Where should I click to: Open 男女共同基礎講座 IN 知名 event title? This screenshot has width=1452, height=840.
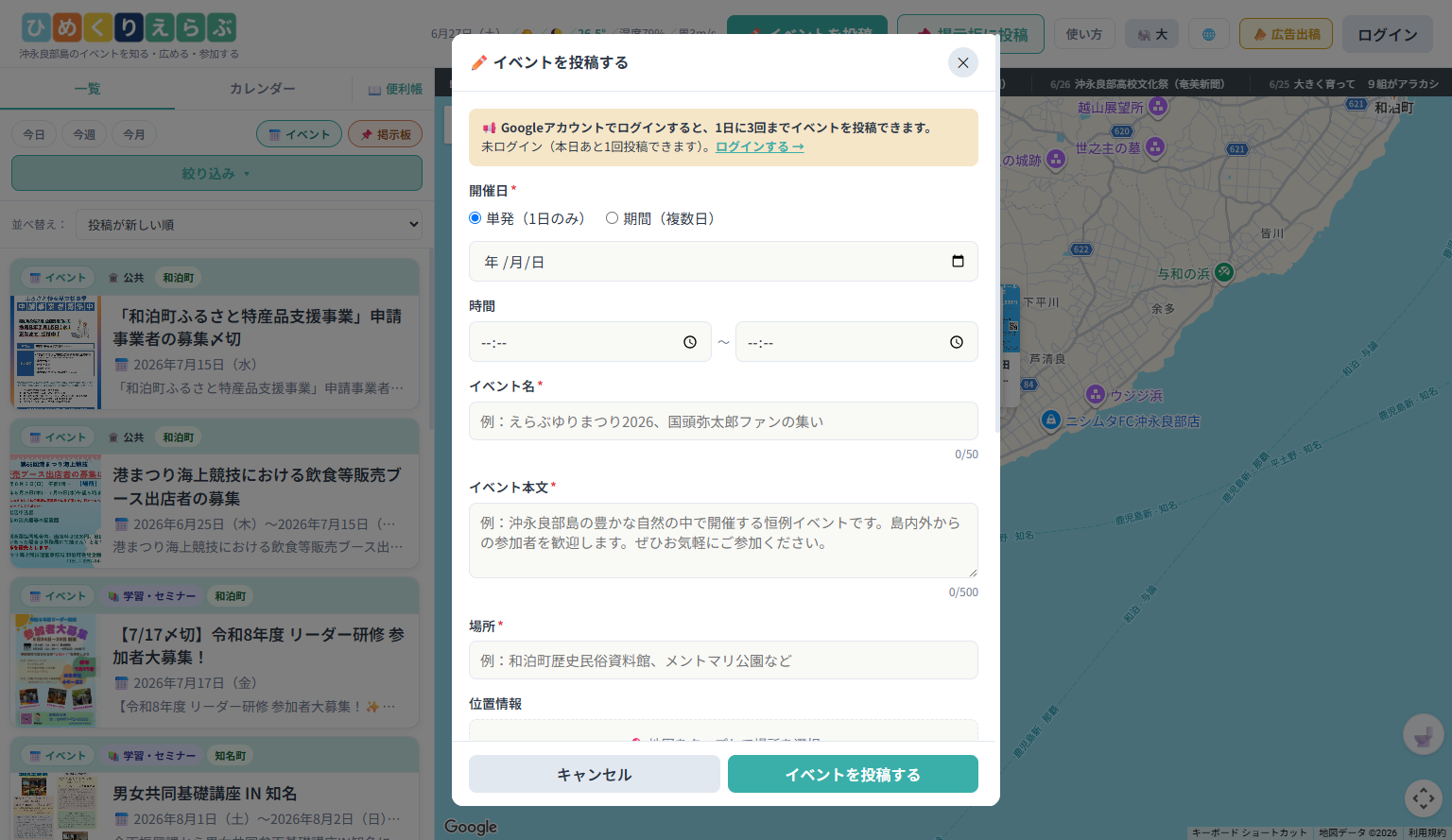coord(205,794)
